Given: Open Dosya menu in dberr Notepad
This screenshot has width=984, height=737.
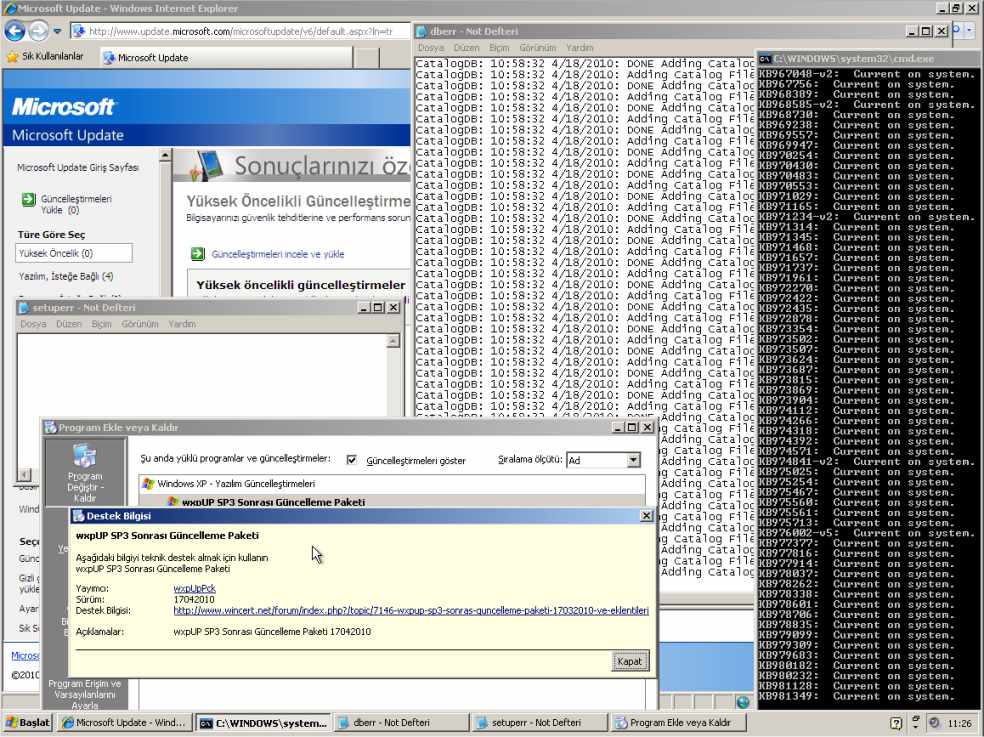Looking at the screenshot, I should click(x=430, y=48).
